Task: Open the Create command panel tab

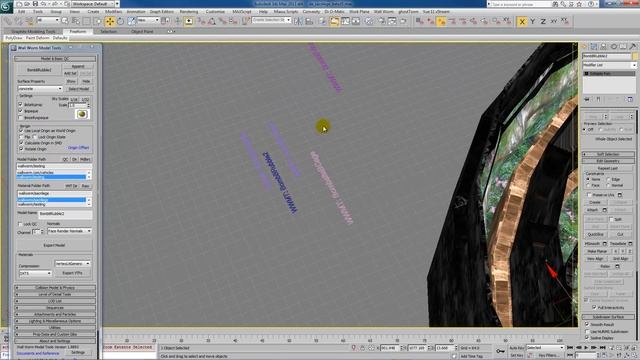Action: pos(584,46)
